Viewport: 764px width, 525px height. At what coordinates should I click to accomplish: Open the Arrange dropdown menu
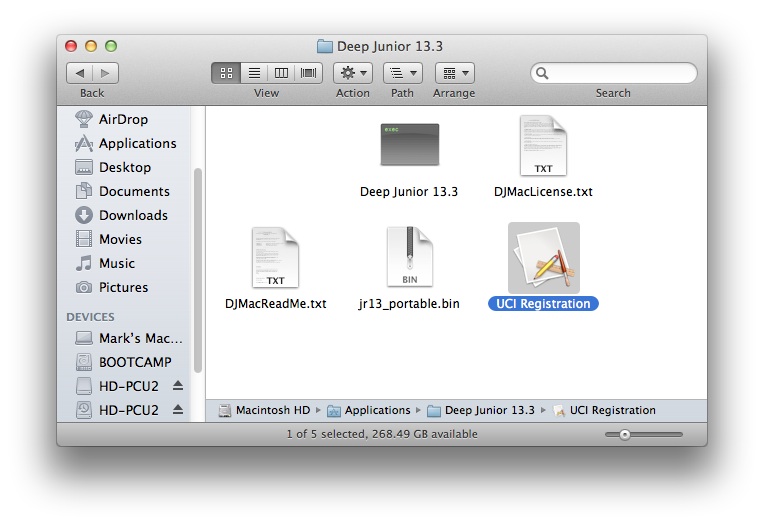coord(454,73)
